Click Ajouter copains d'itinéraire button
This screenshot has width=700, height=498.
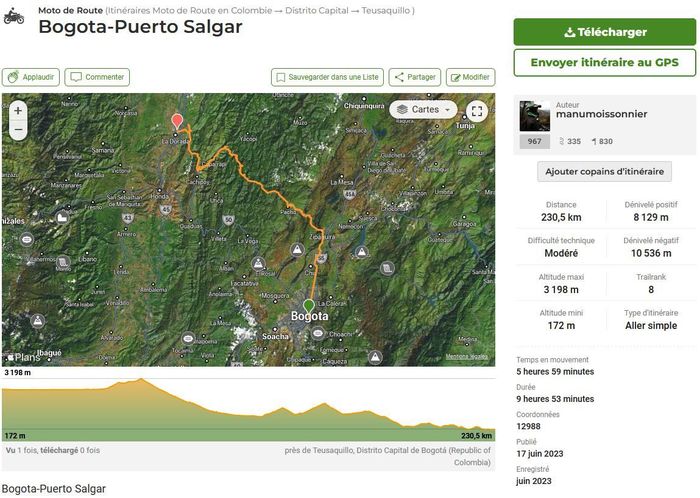(x=604, y=171)
